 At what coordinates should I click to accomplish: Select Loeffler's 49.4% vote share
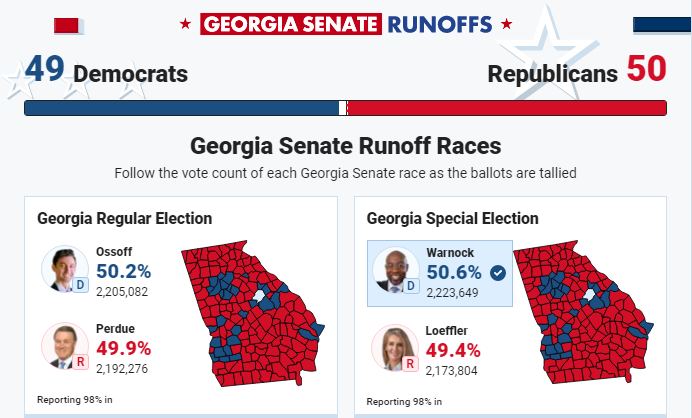453,350
